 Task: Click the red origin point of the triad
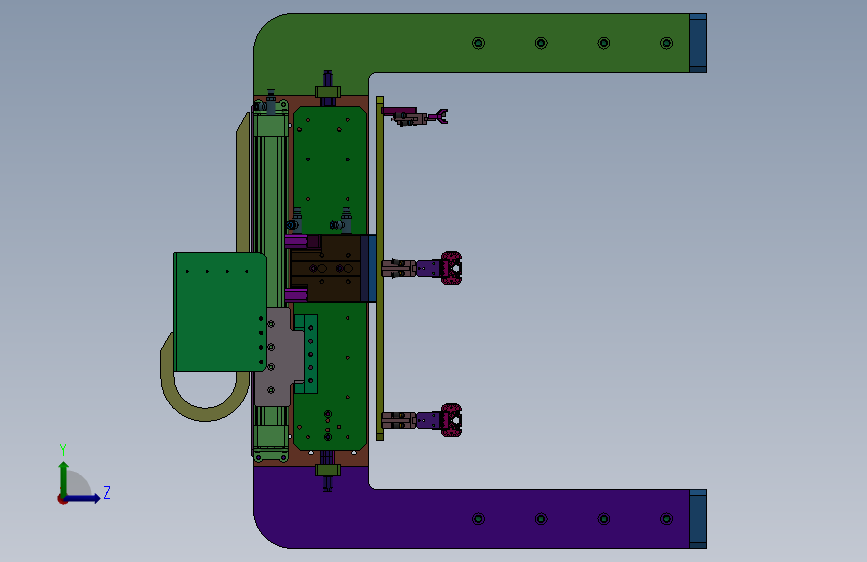click(62, 499)
